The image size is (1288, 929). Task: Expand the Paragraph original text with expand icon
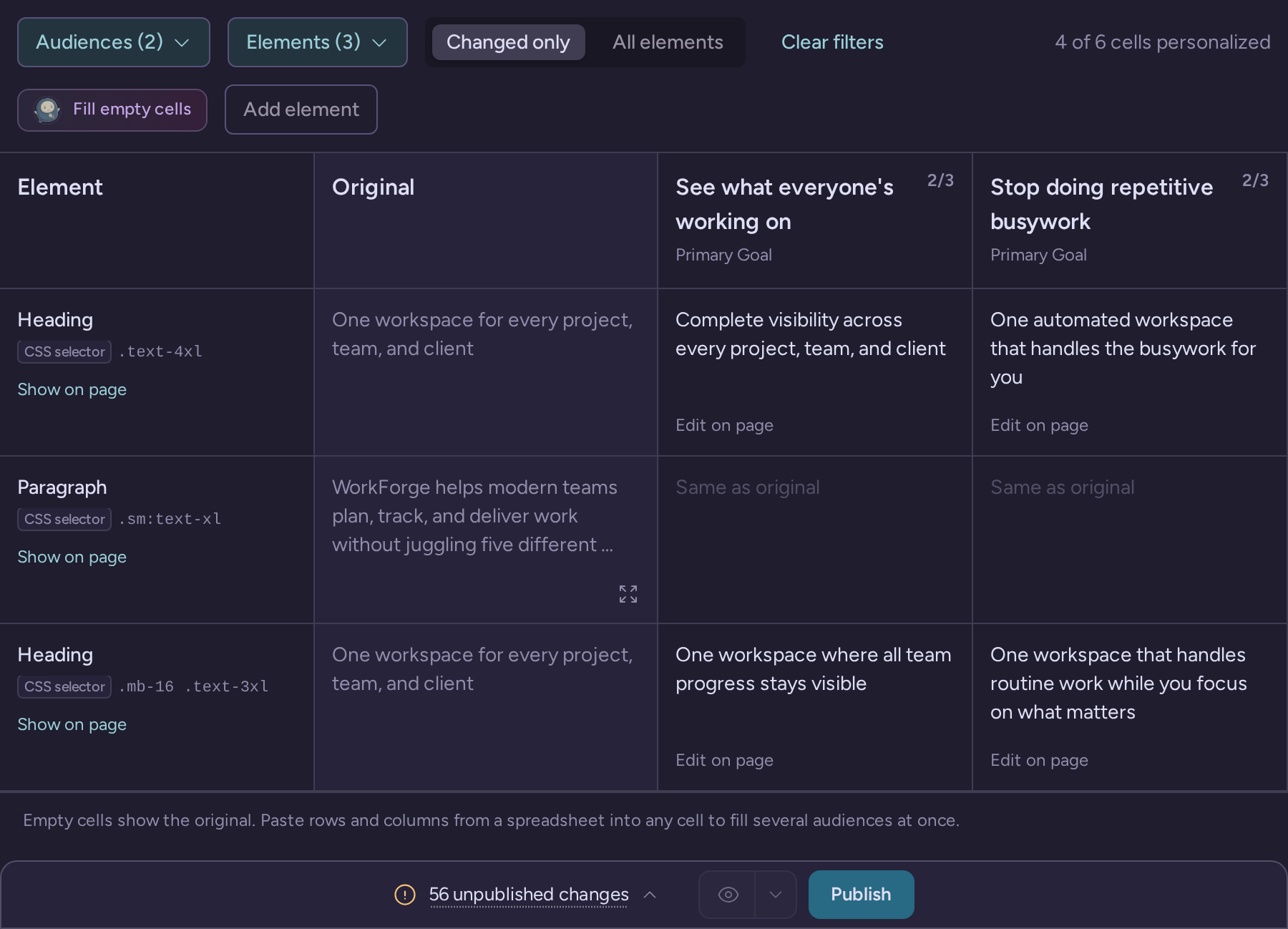coord(628,594)
